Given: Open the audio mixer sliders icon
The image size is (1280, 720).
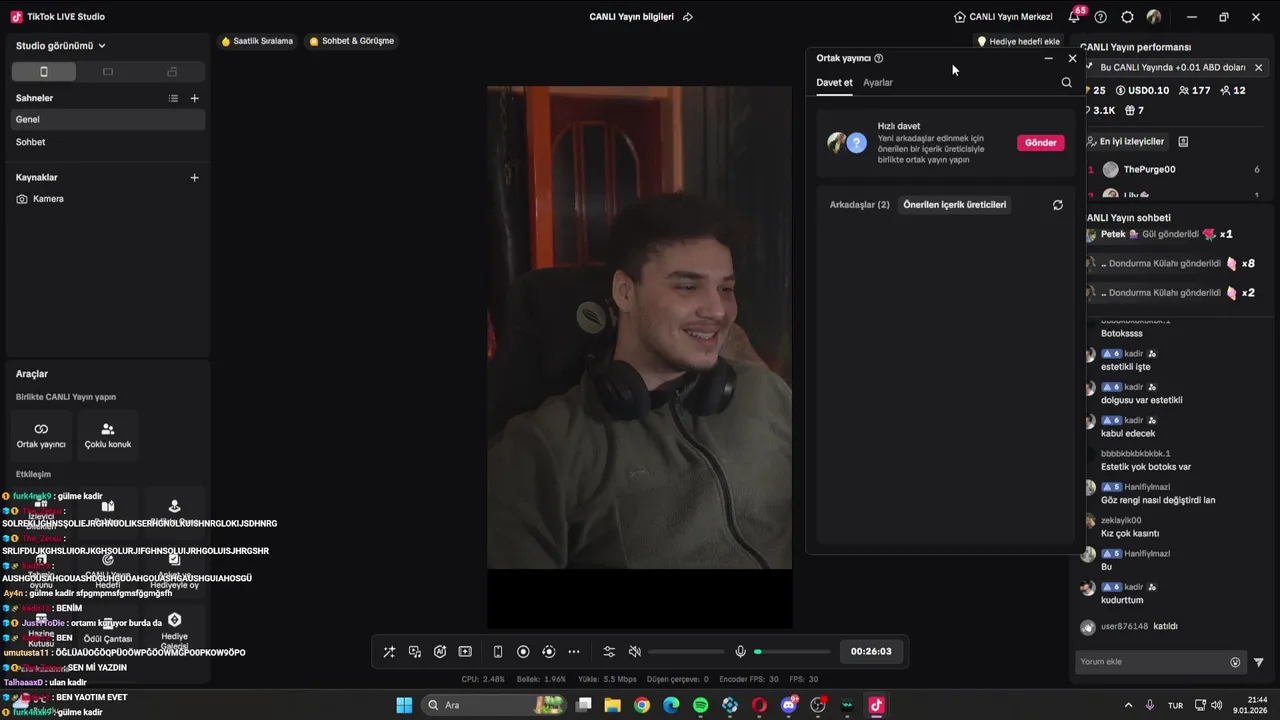Looking at the screenshot, I should pyautogui.click(x=609, y=652).
